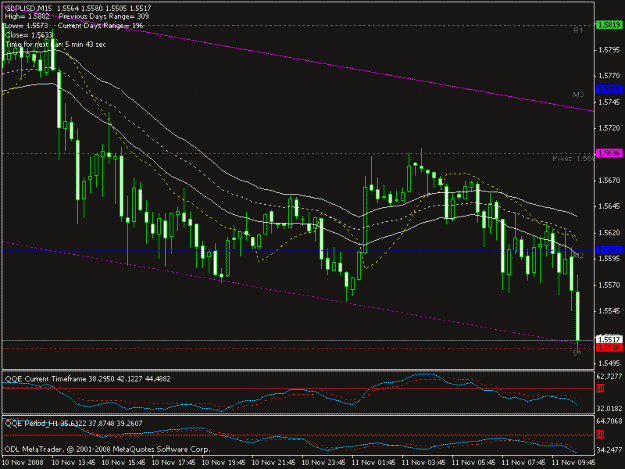This screenshot has height=469, width=625.
Task: Click the 1.5620 price axis label
Action: coord(609,232)
